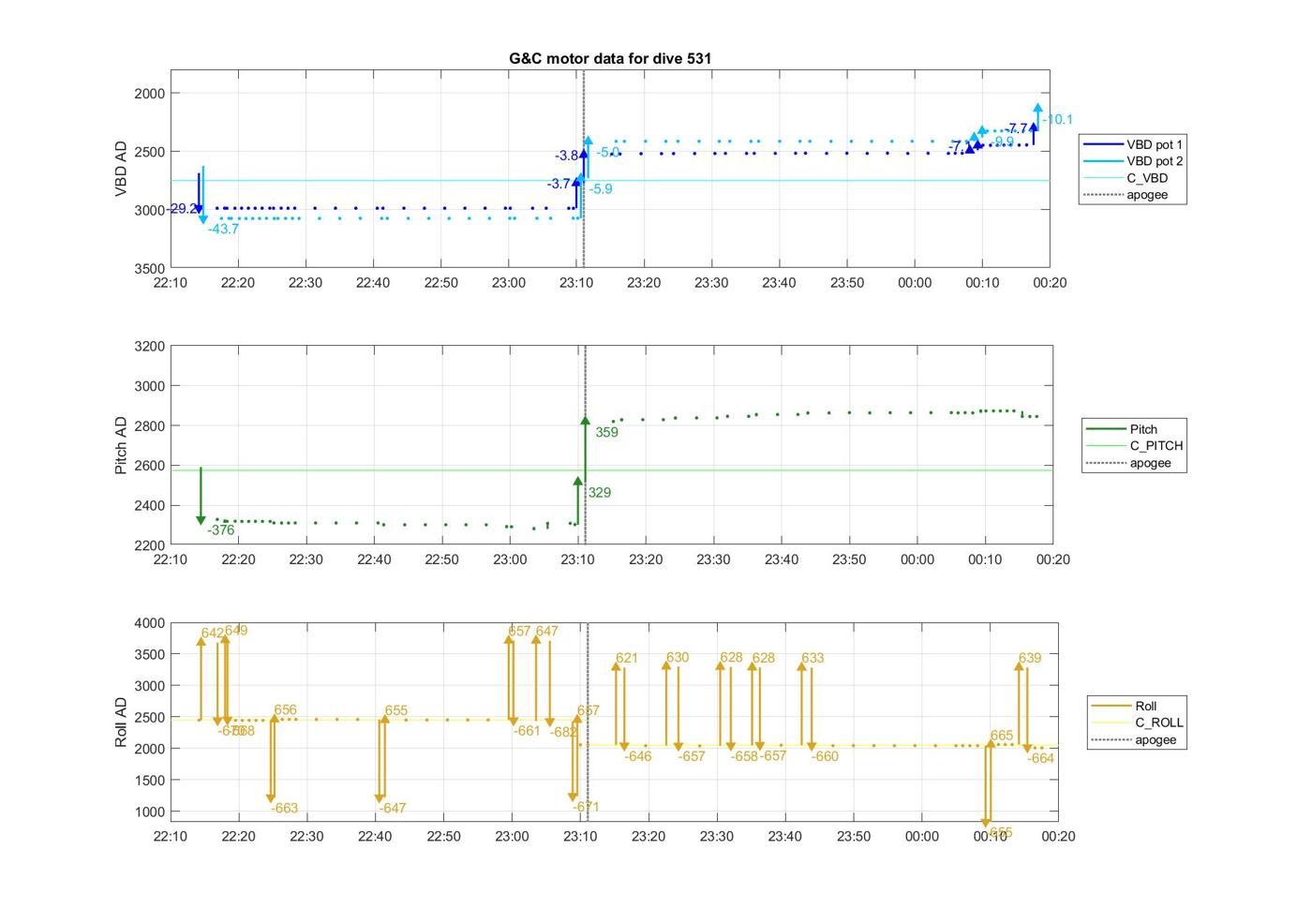Click the '630' roll annotation
1312x924 pixels.
coord(677,657)
